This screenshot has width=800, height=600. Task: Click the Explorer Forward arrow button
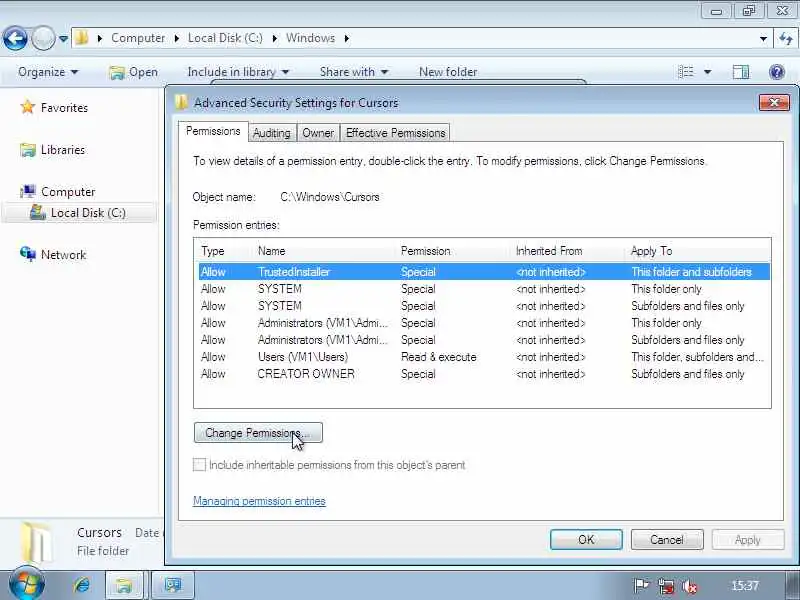pyautogui.click(x=43, y=38)
